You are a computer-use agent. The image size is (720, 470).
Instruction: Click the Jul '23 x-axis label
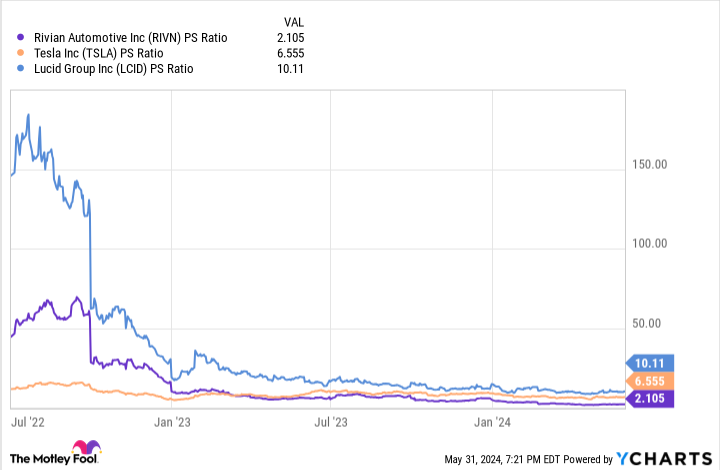click(x=331, y=422)
